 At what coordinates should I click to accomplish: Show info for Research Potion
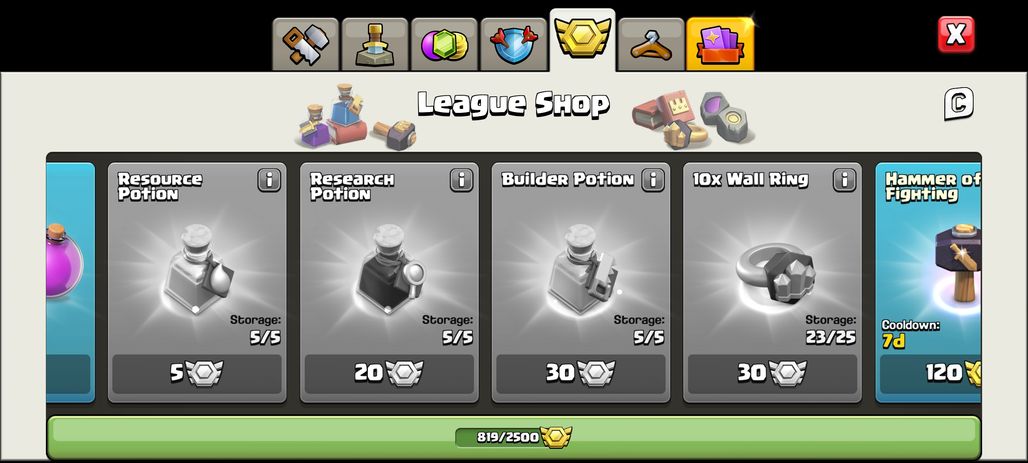coord(461,180)
